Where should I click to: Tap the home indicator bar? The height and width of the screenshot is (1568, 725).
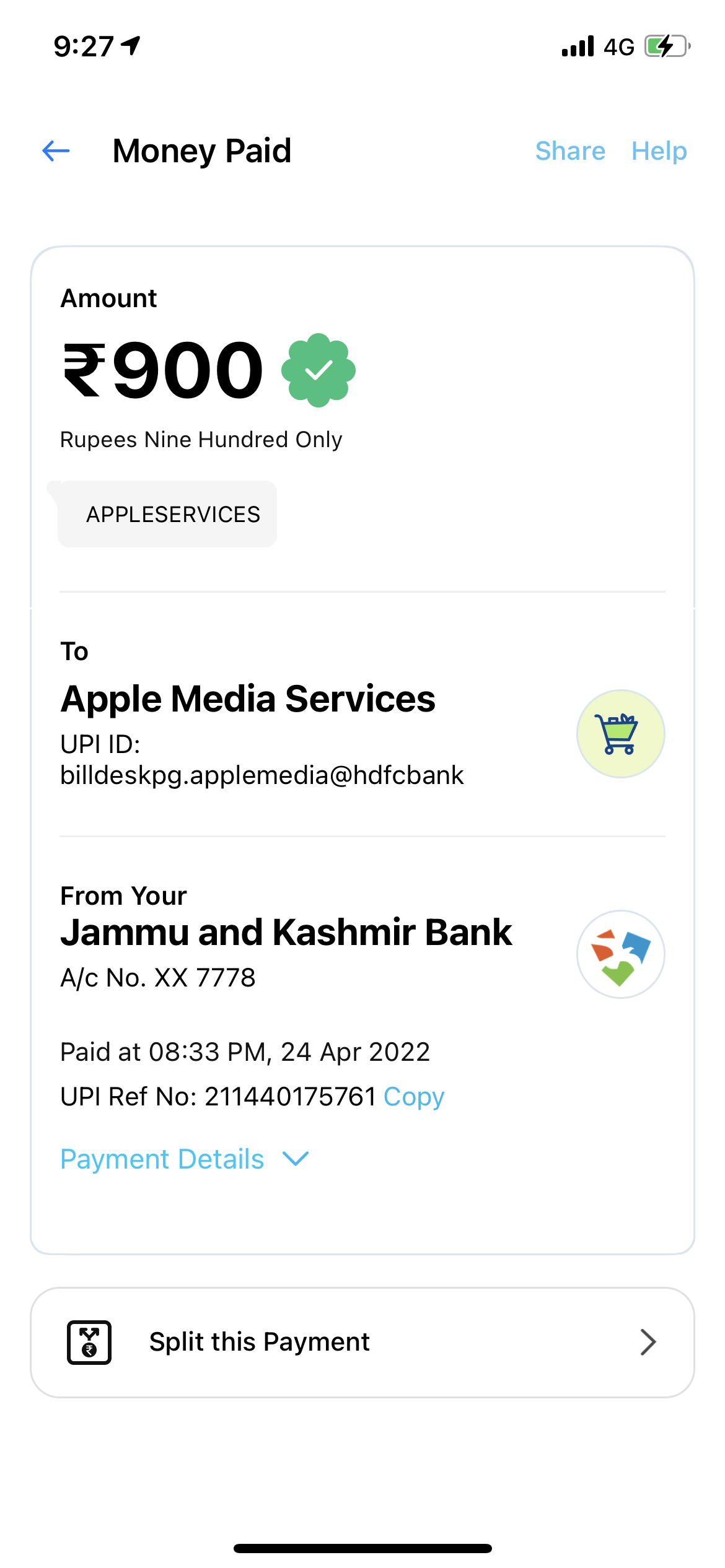(x=362, y=1548)
